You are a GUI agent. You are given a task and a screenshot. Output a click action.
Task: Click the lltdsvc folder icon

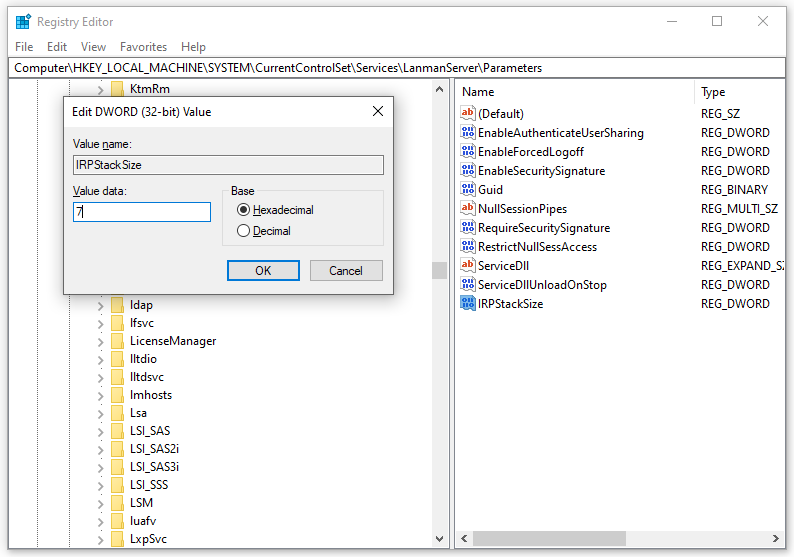(117, 377)
